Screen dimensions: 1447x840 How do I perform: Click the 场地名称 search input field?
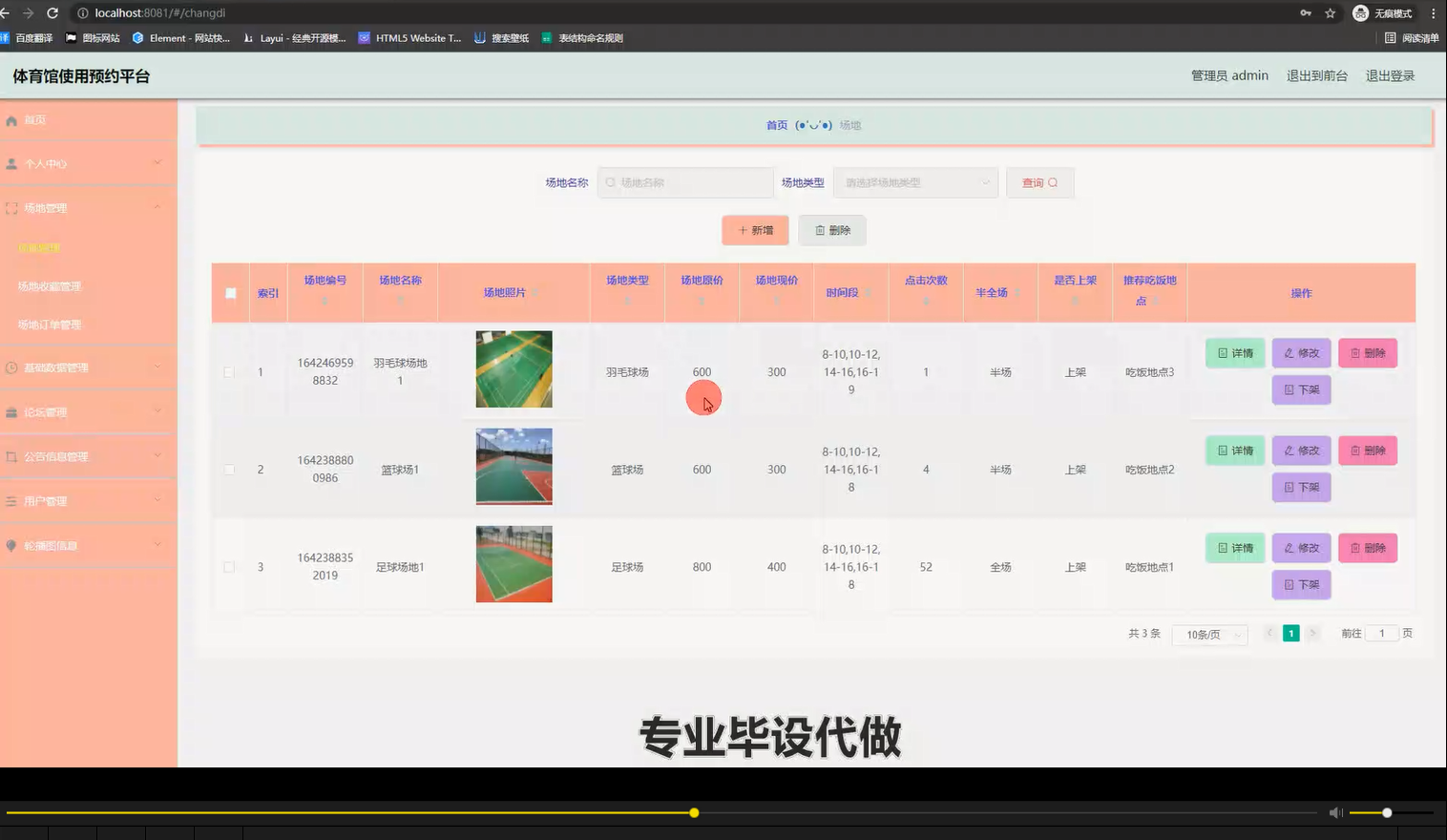(684, 182)
